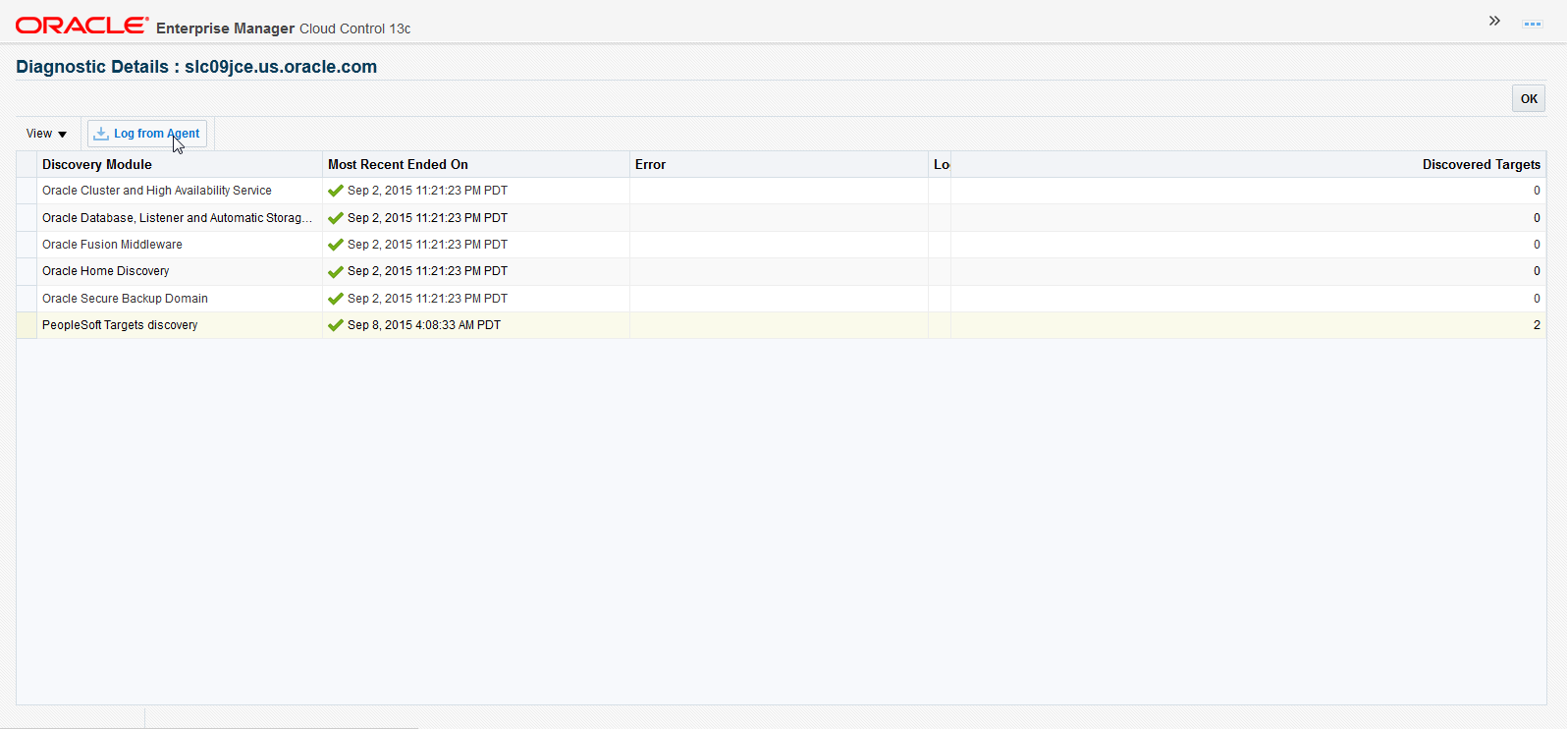
Task: Click the Log from Agent button
Action: [147, 134]
